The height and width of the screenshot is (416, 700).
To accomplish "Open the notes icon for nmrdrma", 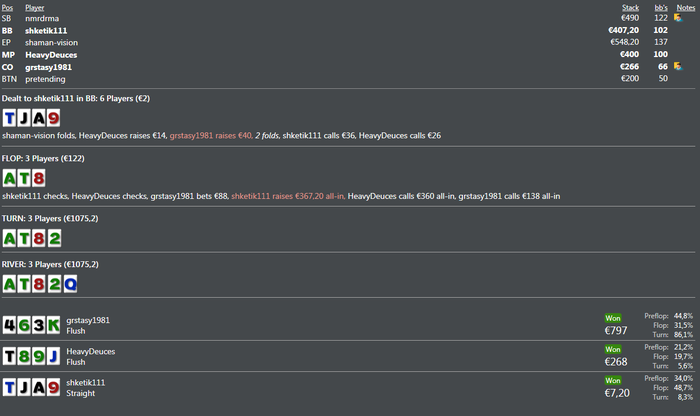I will [x=678, y=18].
